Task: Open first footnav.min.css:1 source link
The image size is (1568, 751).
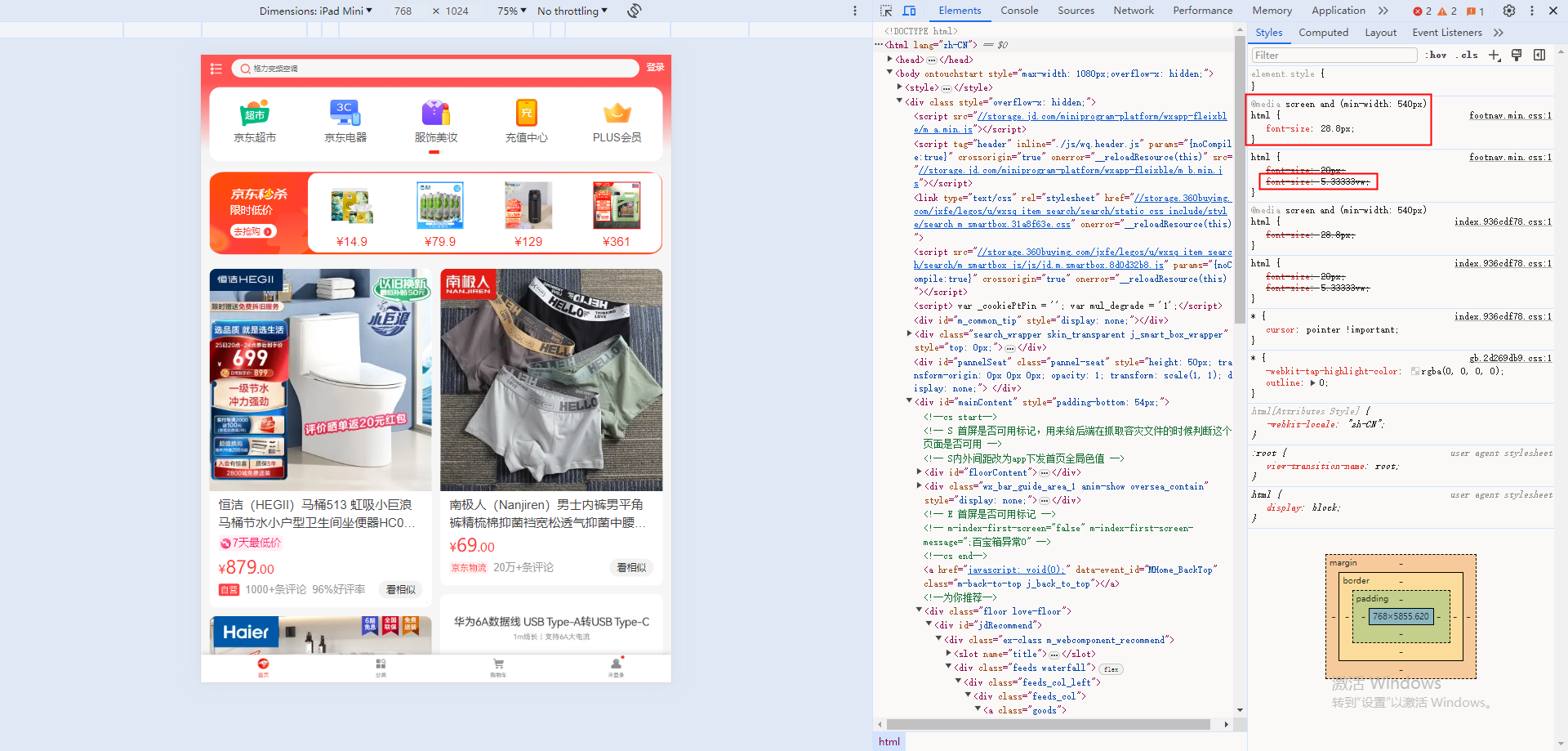Action: tap(1510, 115)
